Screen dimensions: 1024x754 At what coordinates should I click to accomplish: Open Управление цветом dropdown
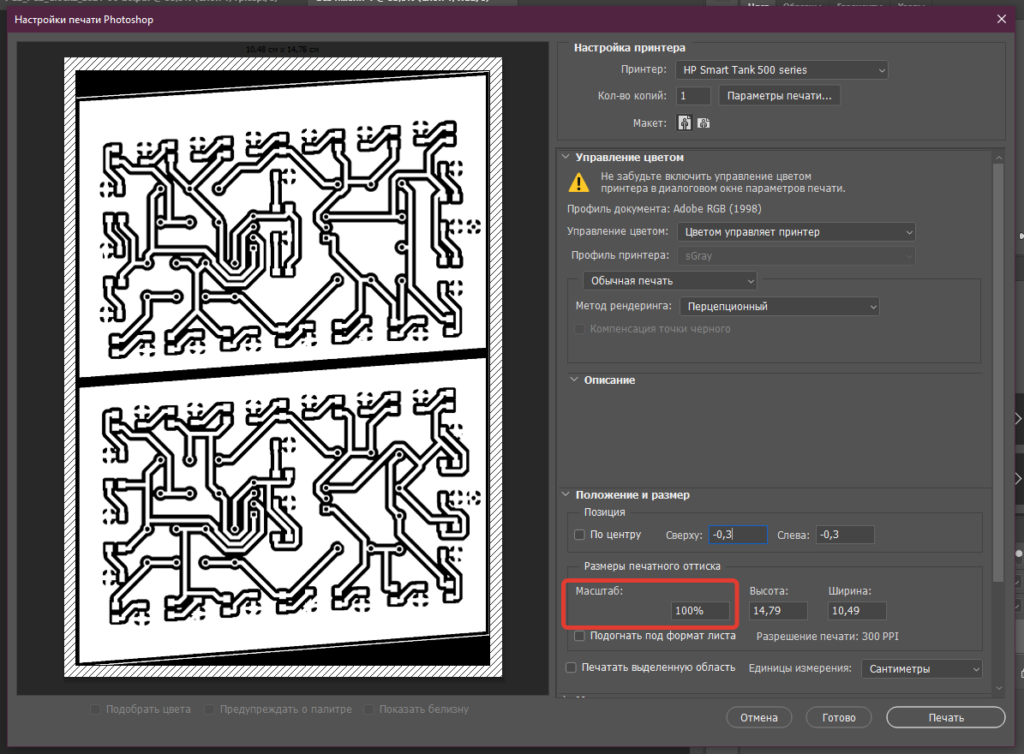tap(796, 232)
